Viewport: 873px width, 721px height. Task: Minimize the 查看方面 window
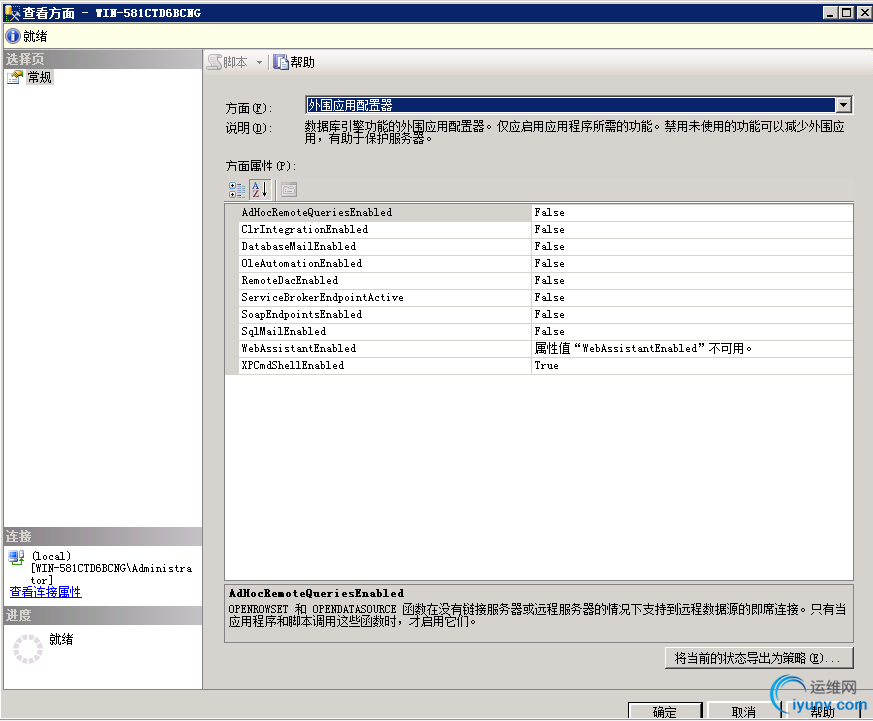(x=830, y=12)
